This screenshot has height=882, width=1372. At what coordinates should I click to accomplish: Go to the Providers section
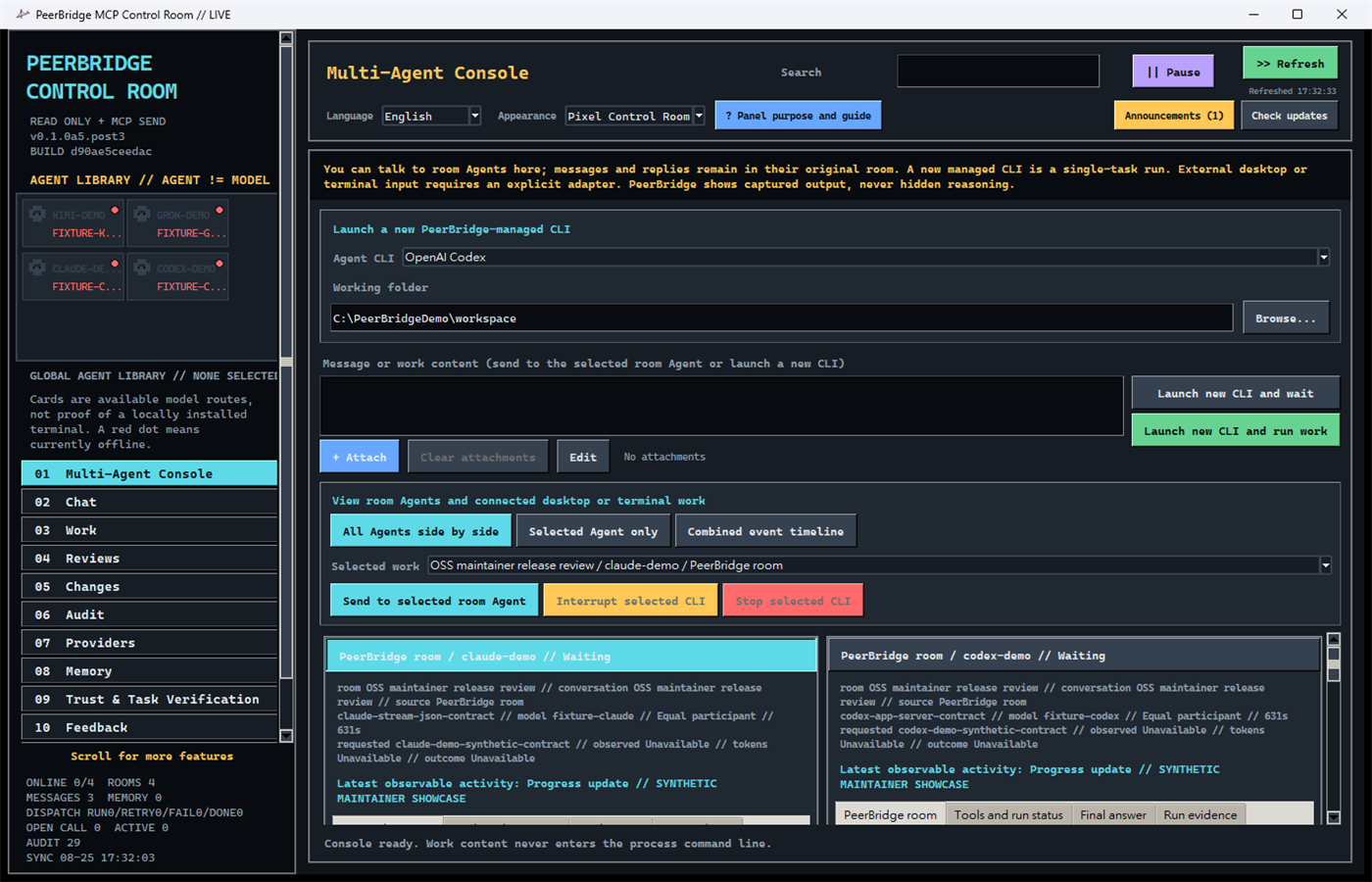click(x=149, y=643)
